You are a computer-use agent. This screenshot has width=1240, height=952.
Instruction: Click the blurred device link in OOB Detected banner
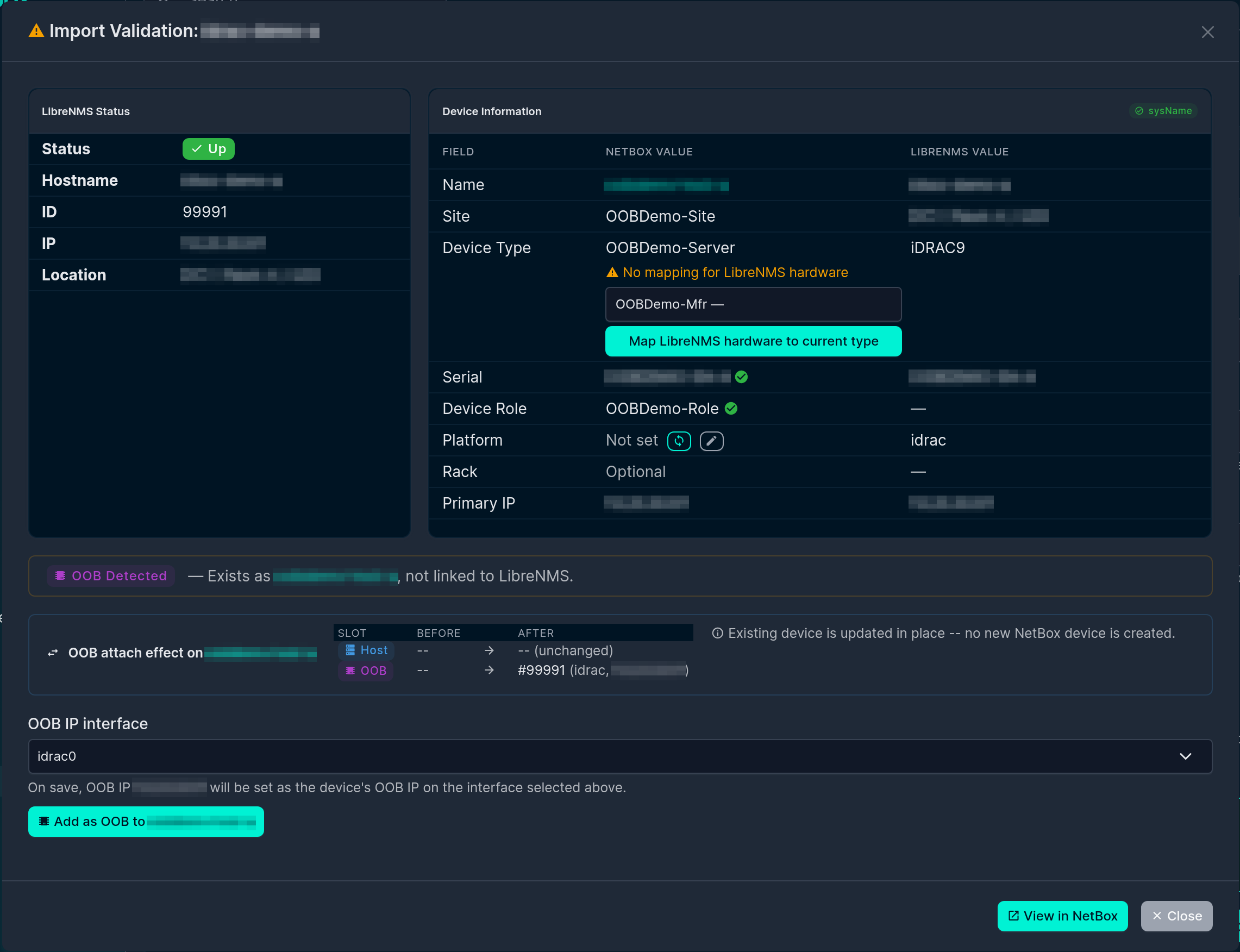335,577
